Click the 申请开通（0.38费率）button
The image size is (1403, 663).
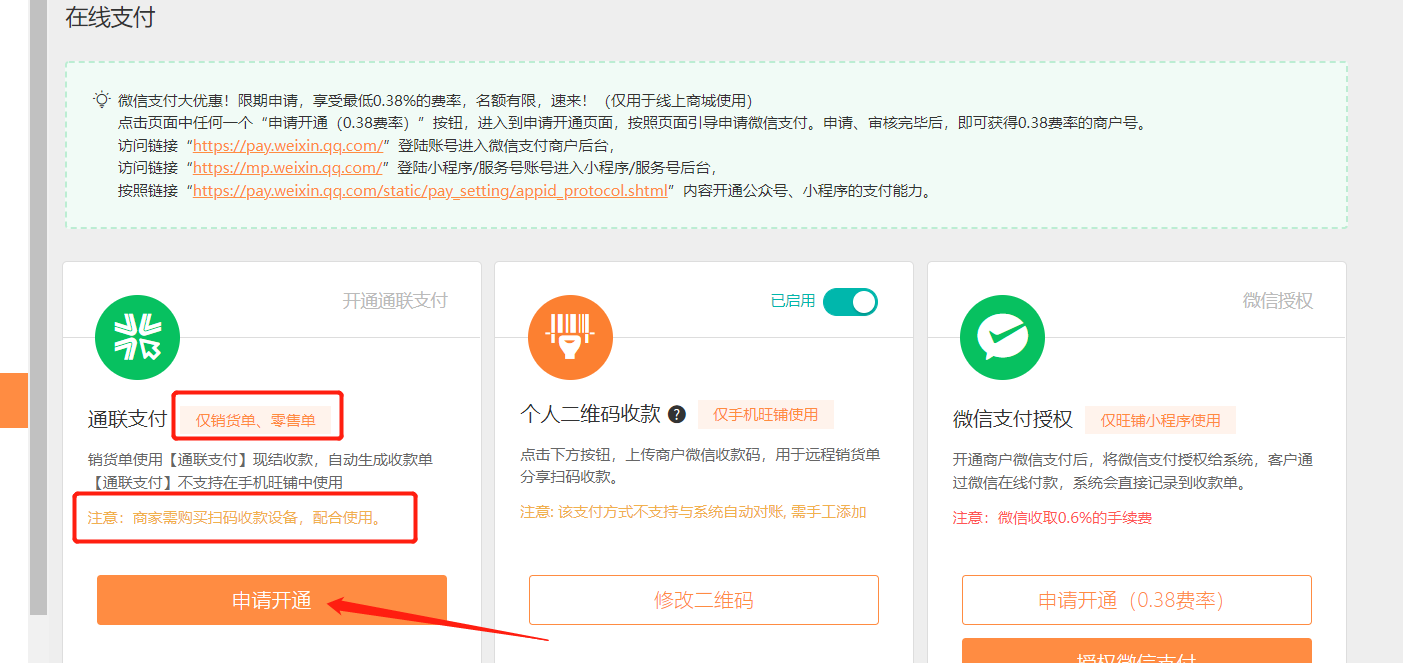click(1137, 600)
